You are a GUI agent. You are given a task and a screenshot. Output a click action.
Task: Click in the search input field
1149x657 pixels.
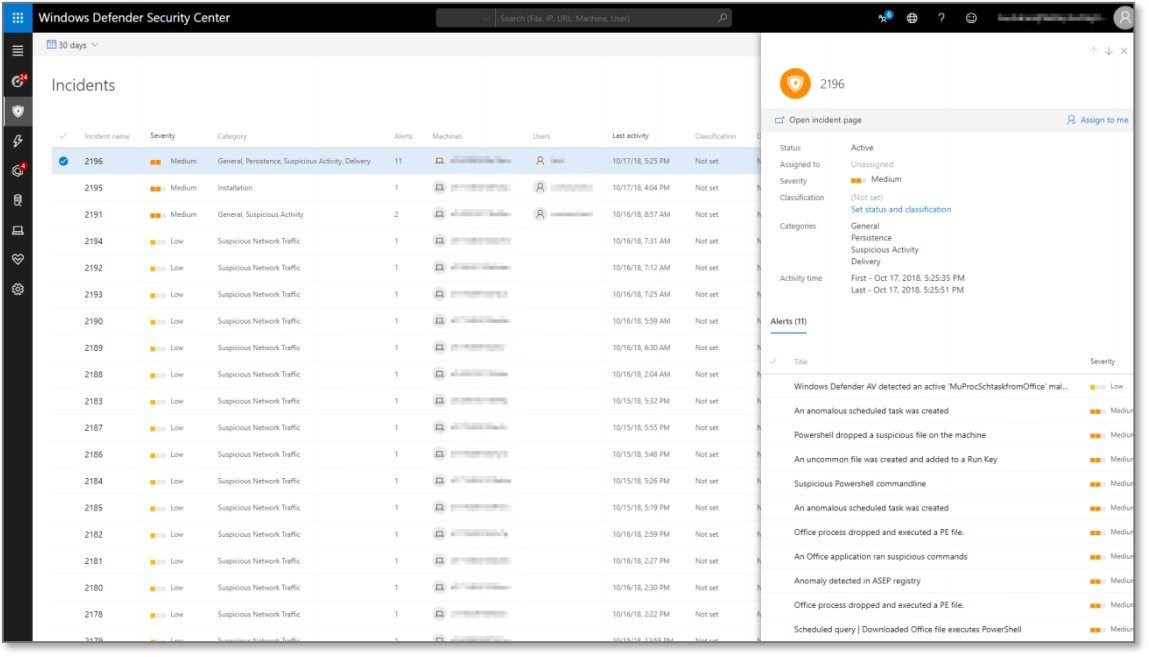605,18
